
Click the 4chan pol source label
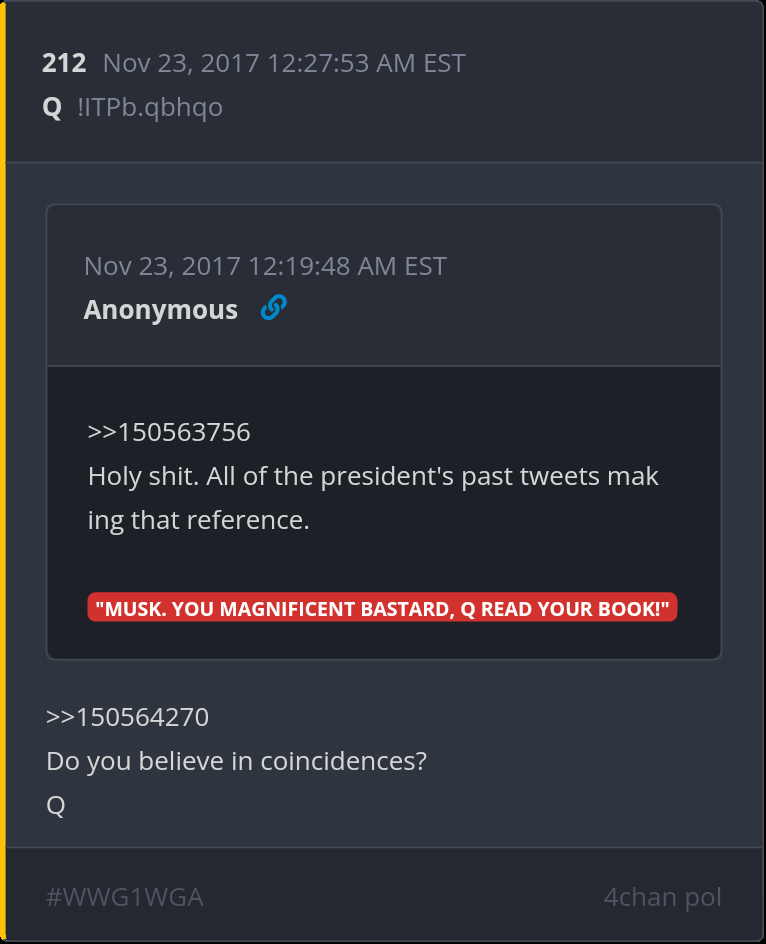[x=662, y=897]
